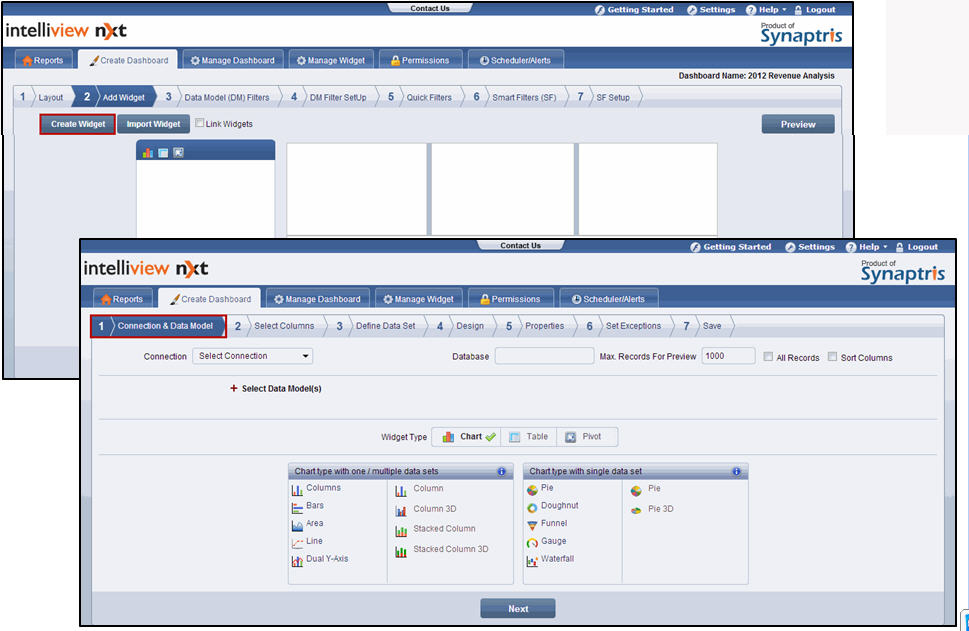The height and width of the screenshot is (631, 969).
Task: Open Reports tab in back window
Action: point(43,60)
